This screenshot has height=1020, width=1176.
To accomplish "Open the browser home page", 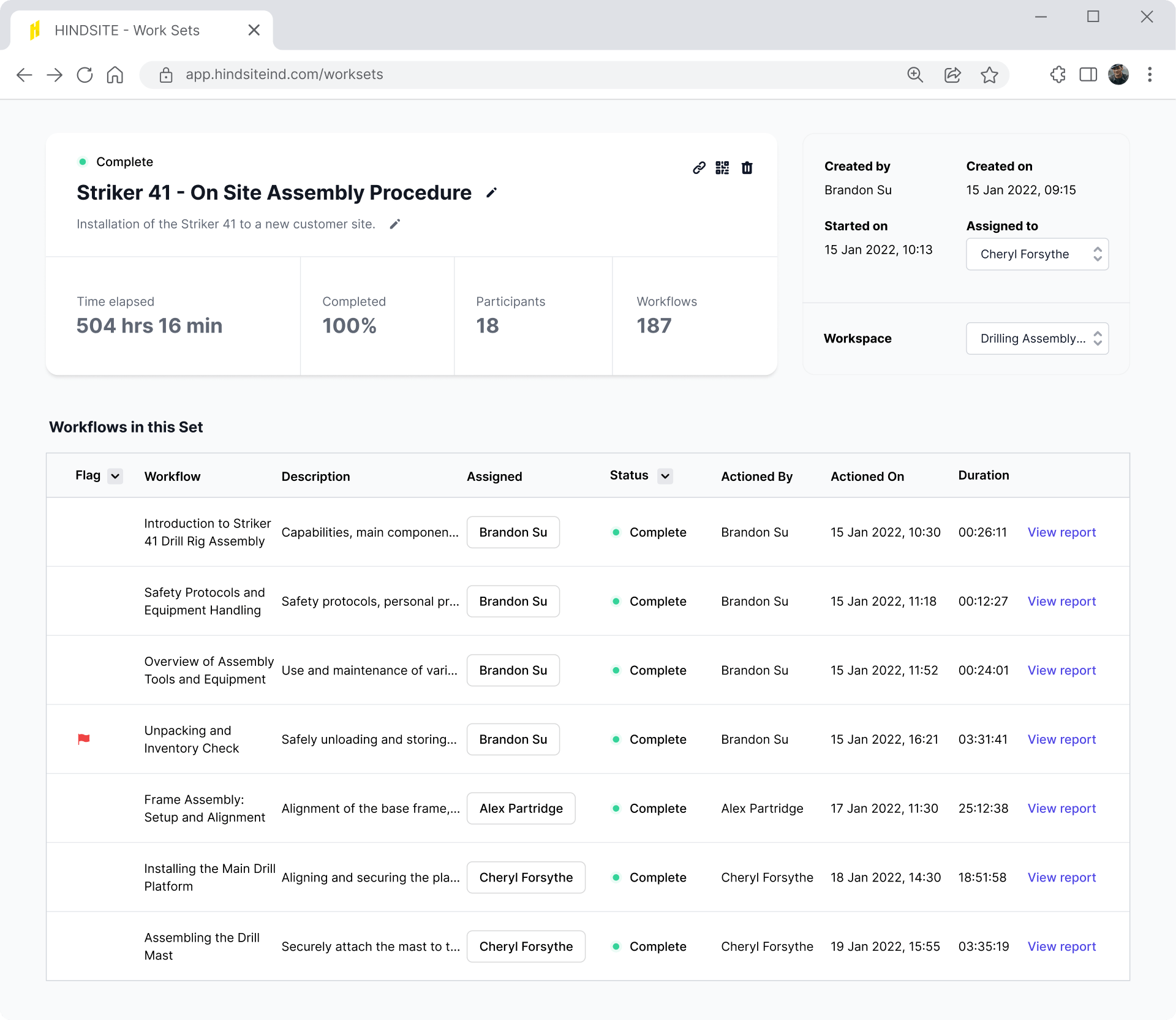I will point(115,74).
